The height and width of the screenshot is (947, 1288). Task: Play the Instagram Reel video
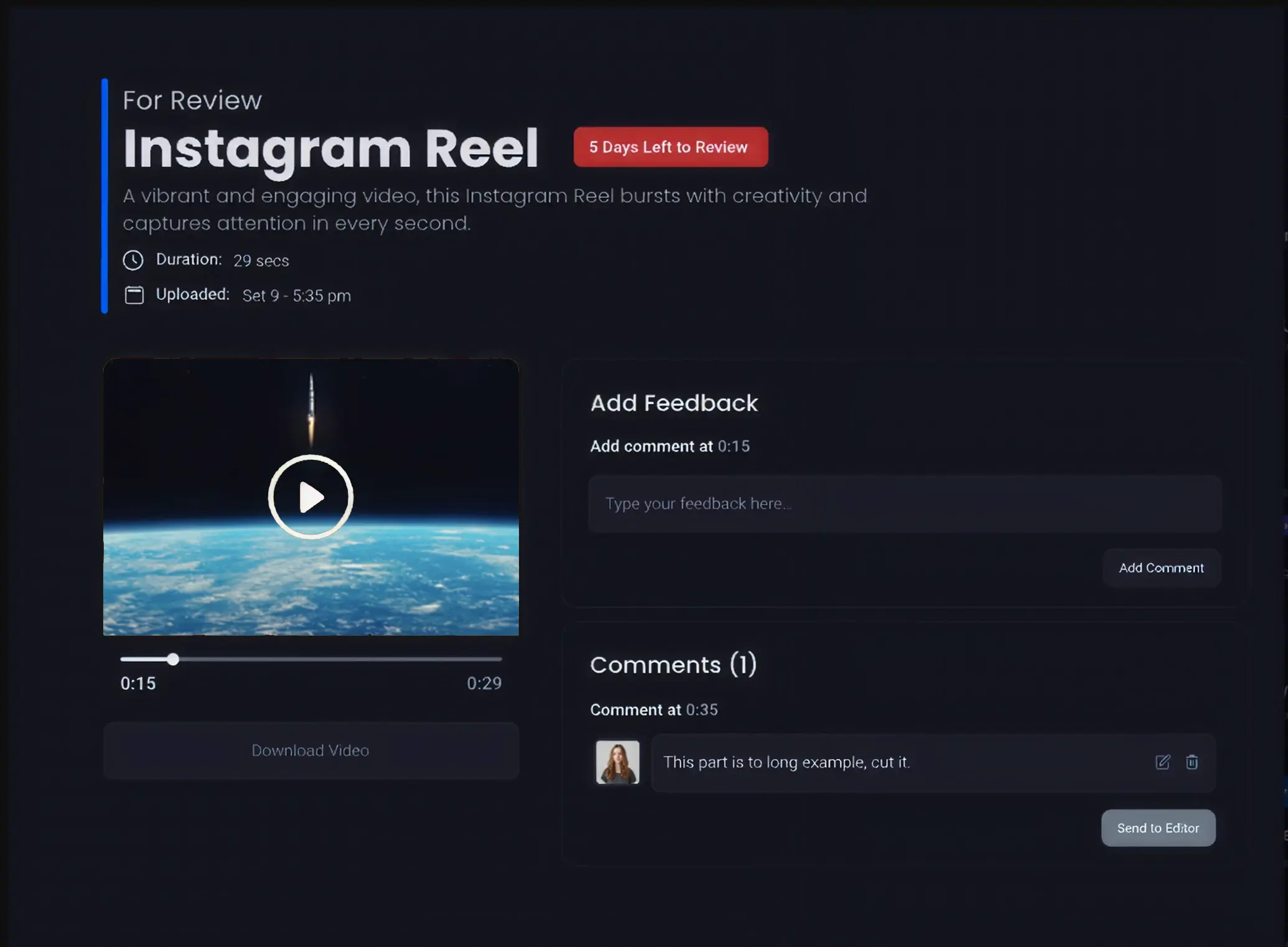[310, 497]
